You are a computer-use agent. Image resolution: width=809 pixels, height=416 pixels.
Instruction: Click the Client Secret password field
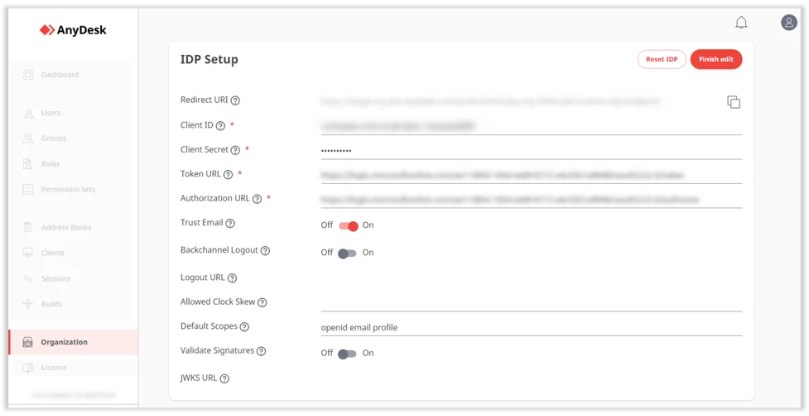coord(530,150)
